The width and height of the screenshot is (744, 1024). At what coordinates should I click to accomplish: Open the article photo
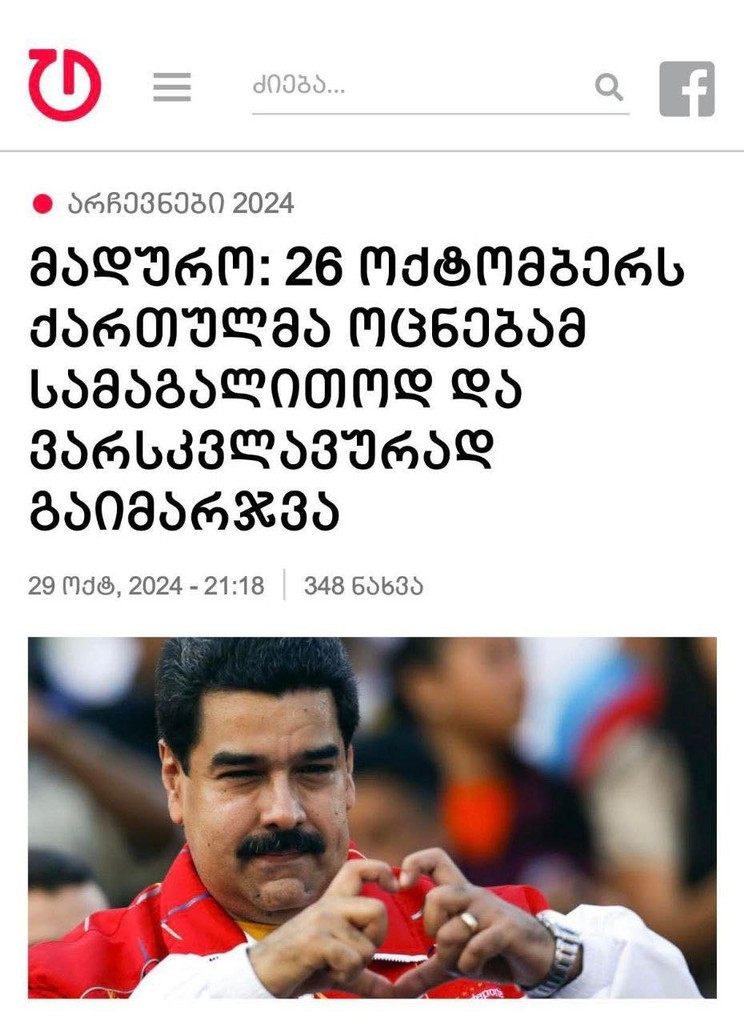[372, 818]
